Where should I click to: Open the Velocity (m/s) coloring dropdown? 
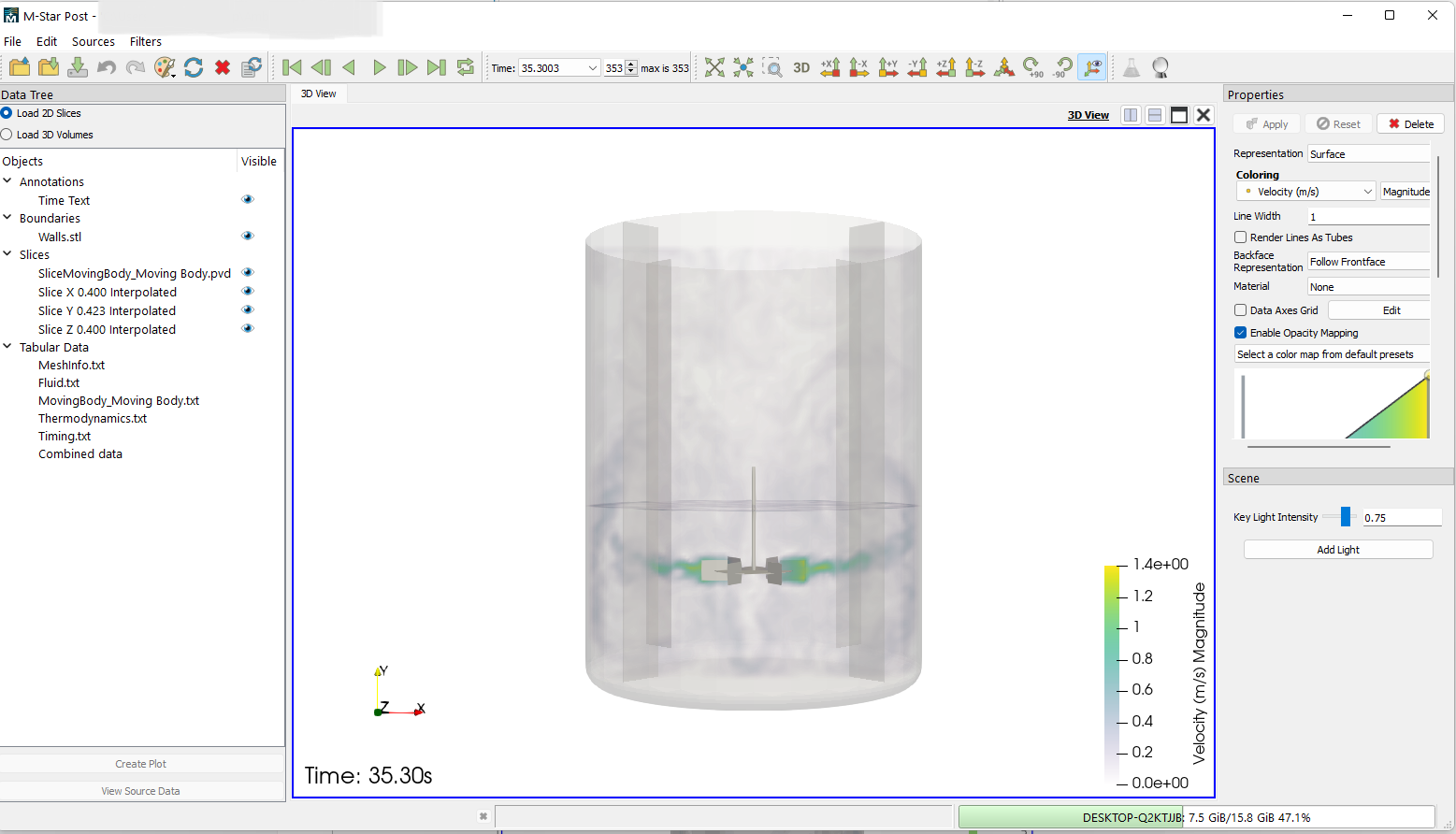(1306, 192)
